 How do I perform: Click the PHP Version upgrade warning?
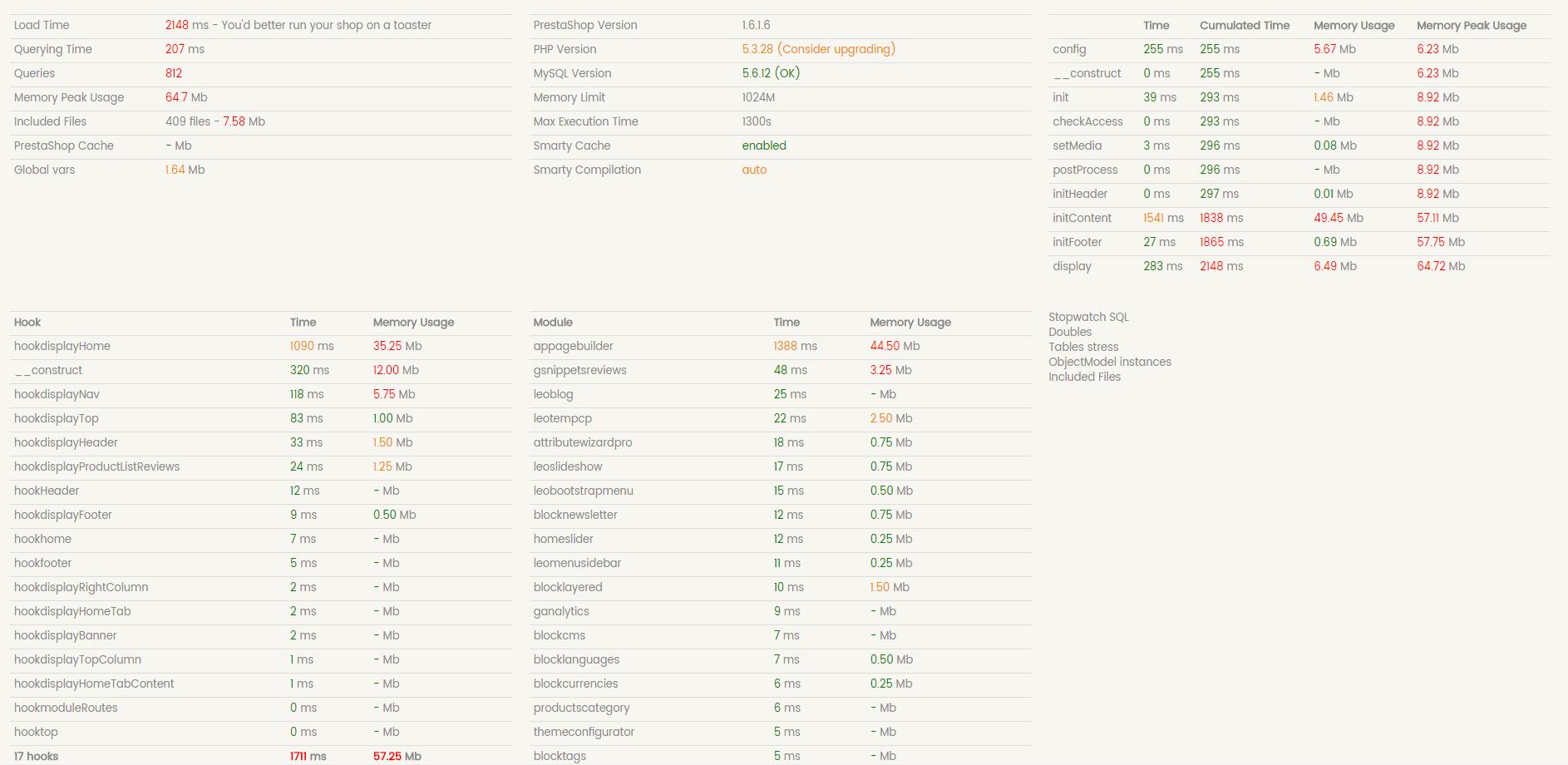click(x=818, y=49)
